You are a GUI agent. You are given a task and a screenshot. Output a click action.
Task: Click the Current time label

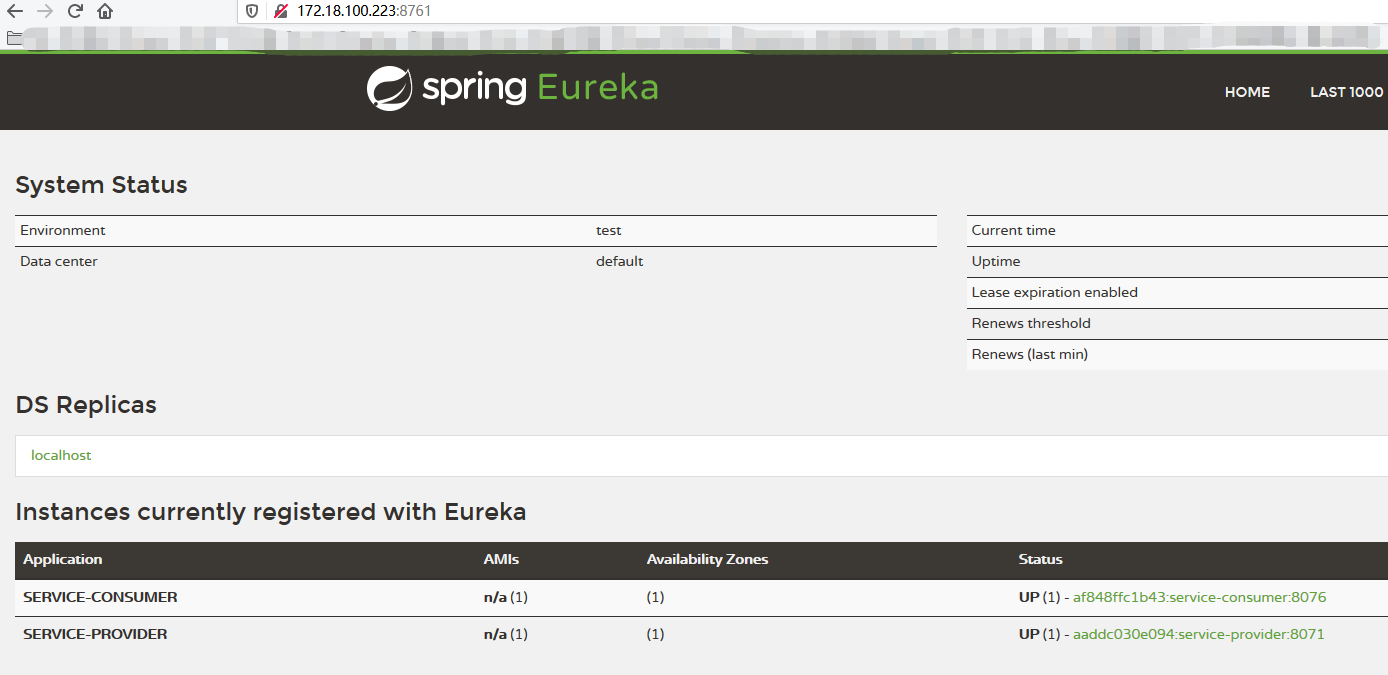(1013, 230)
